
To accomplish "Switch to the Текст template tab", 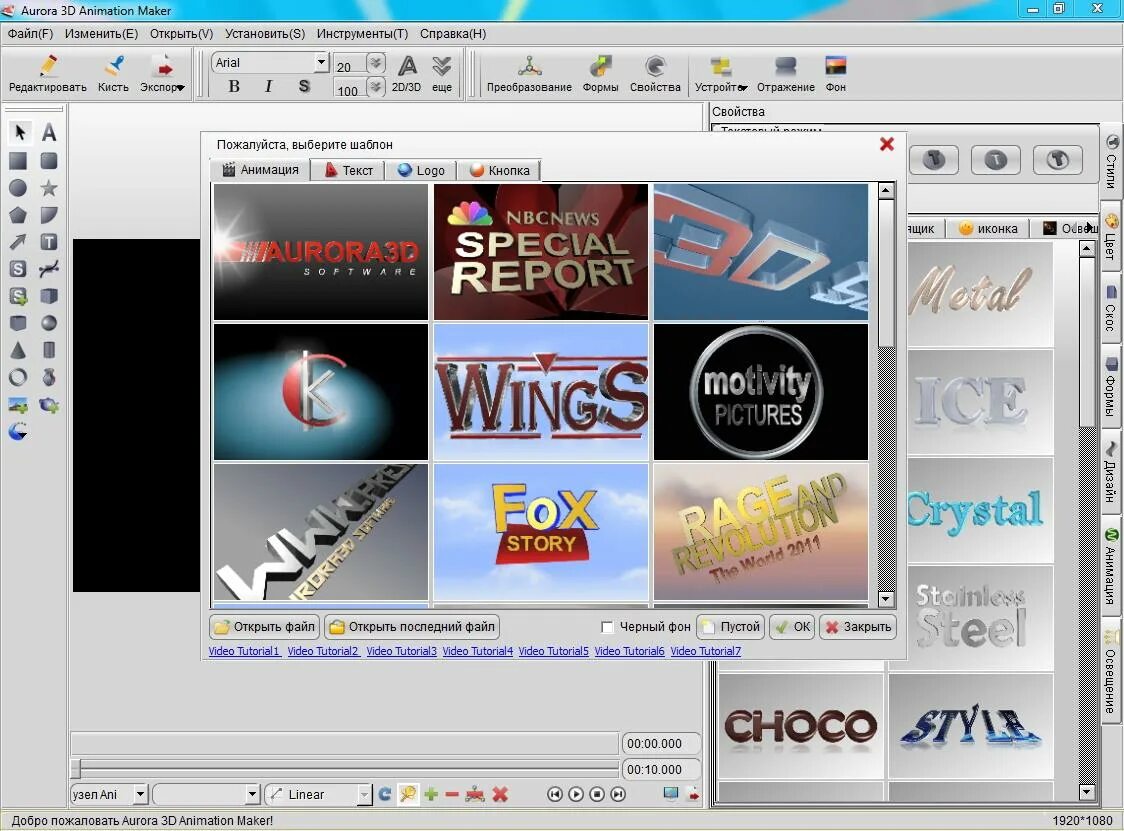I will pos(349,171).
